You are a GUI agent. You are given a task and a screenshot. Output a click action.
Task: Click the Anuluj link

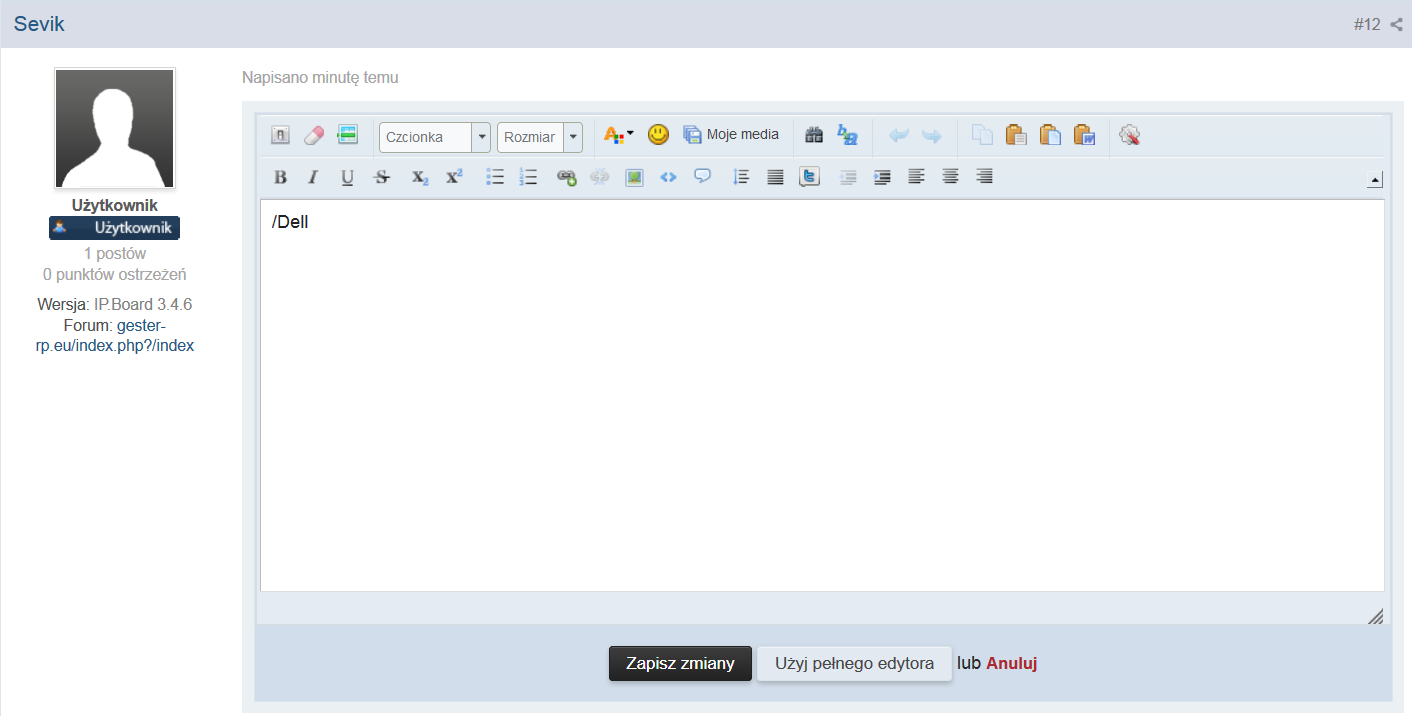(1011, 663)
